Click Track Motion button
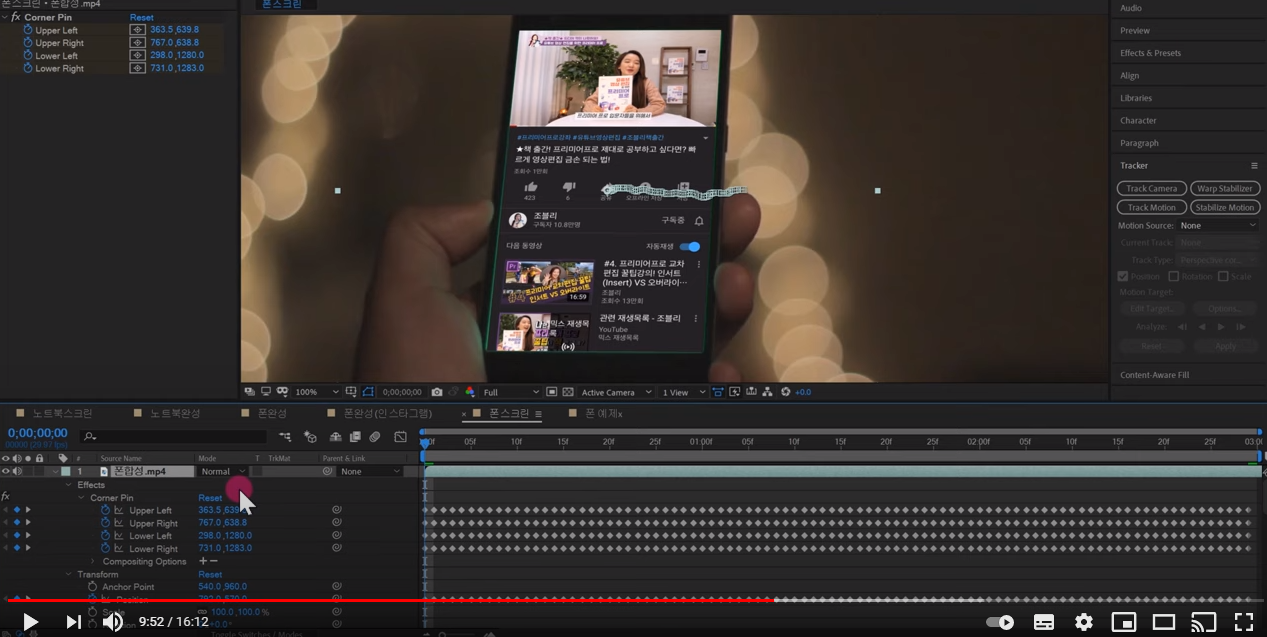Image resolution: width=1267 pixels, height=637 pixels. [1152, 207]
